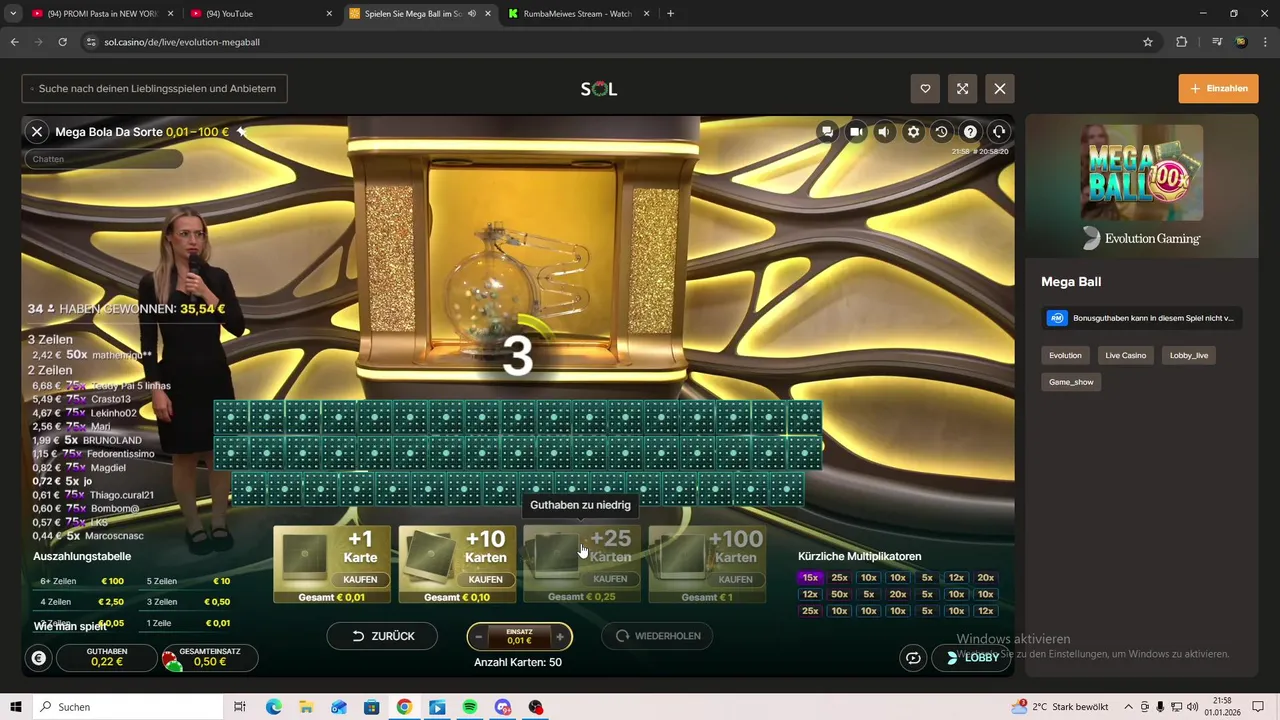Click the recent 20x multiplier in the first row
1280x720 pixels.
(x=986, y=578)
